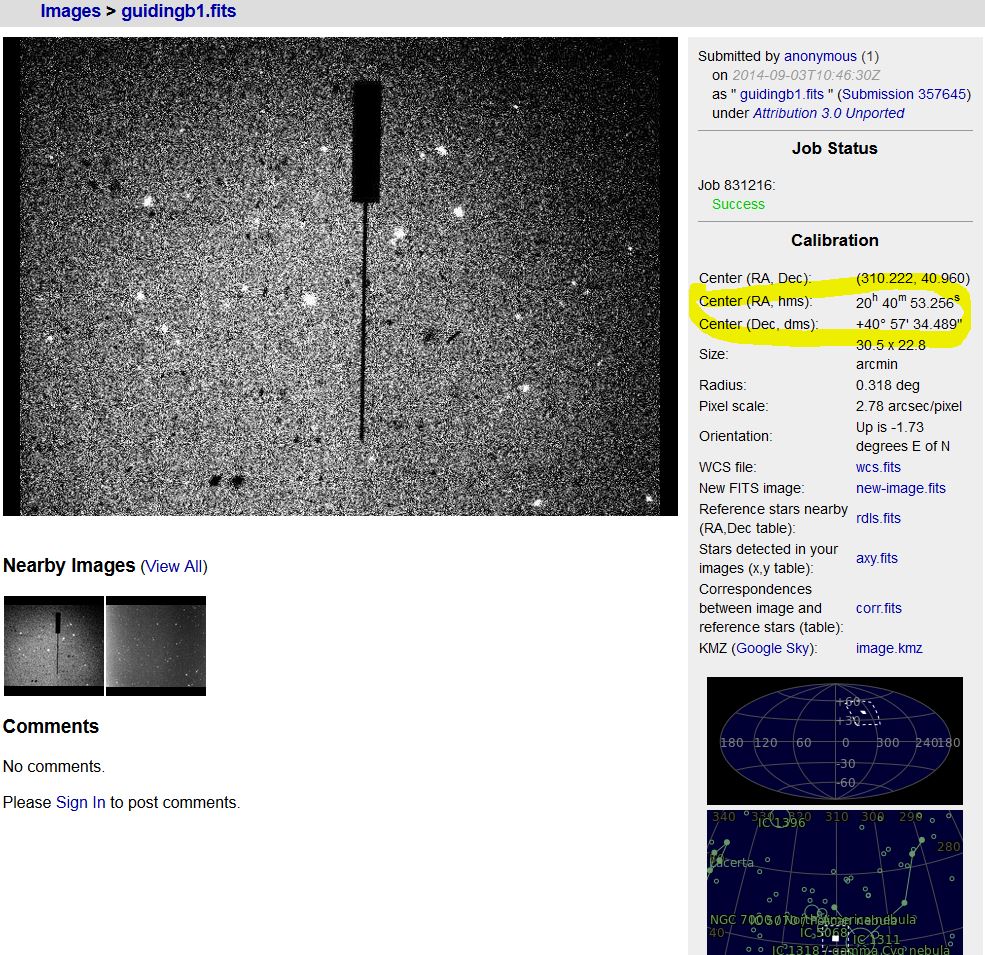The height and width of the screenshot is (955, 985).
Task: Click Sign In to post comments
Action: 80,802
